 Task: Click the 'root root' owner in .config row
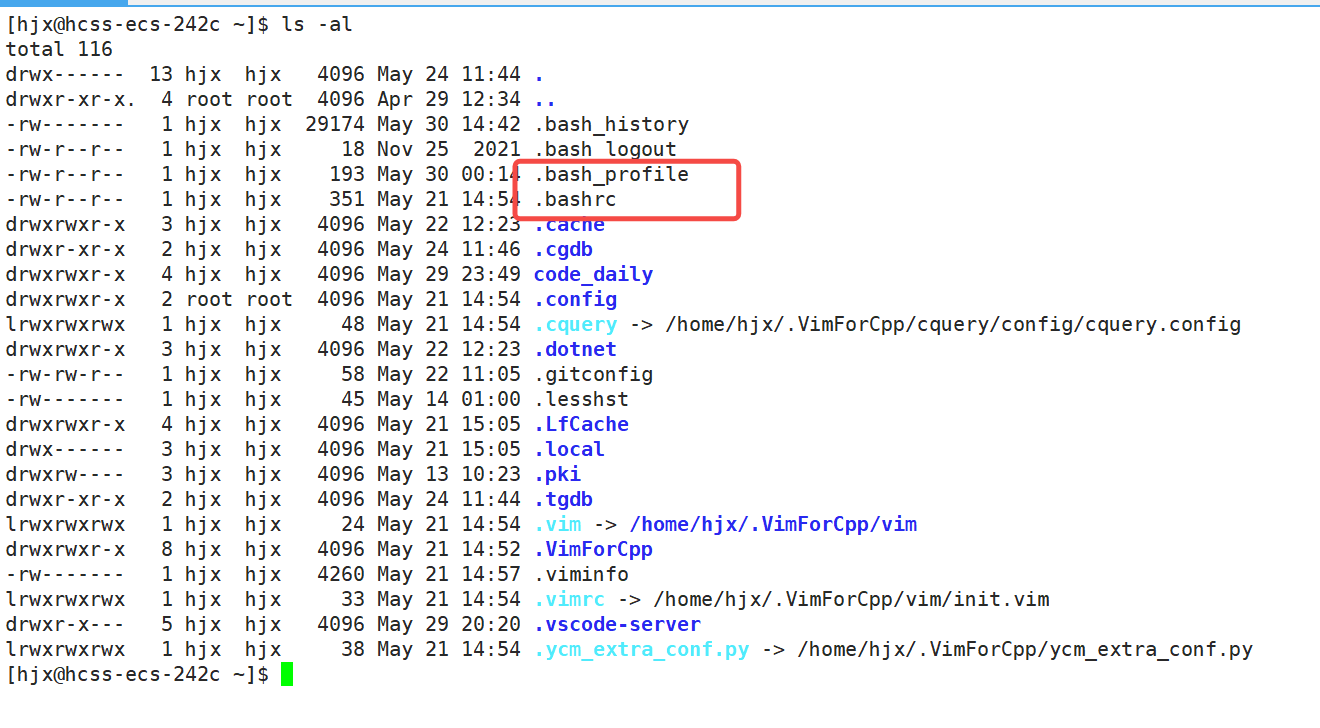239,300
